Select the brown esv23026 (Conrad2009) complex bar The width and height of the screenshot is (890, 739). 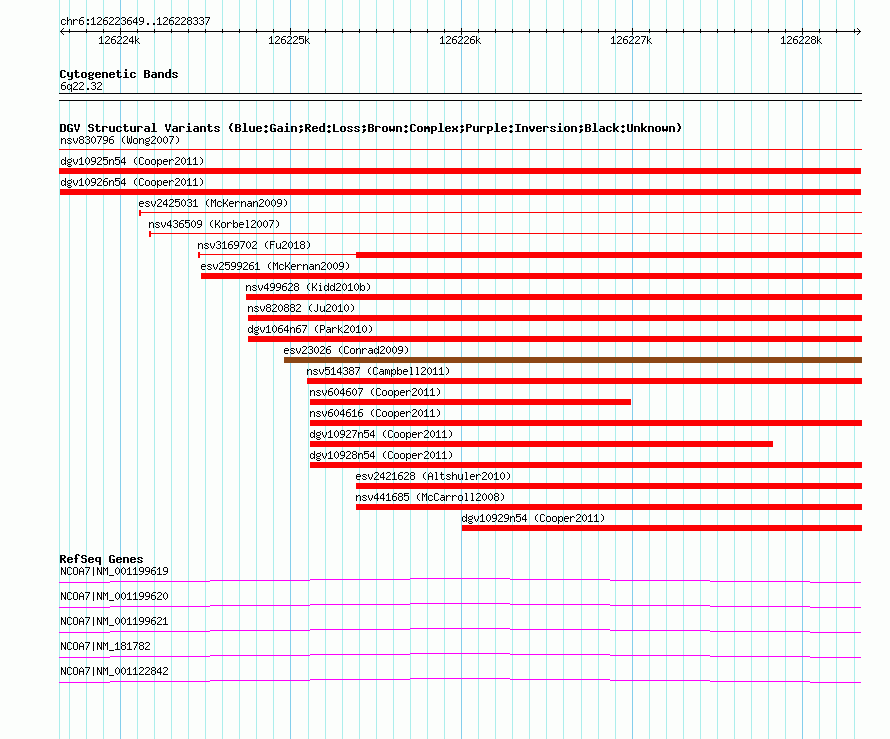click(573, 360)
